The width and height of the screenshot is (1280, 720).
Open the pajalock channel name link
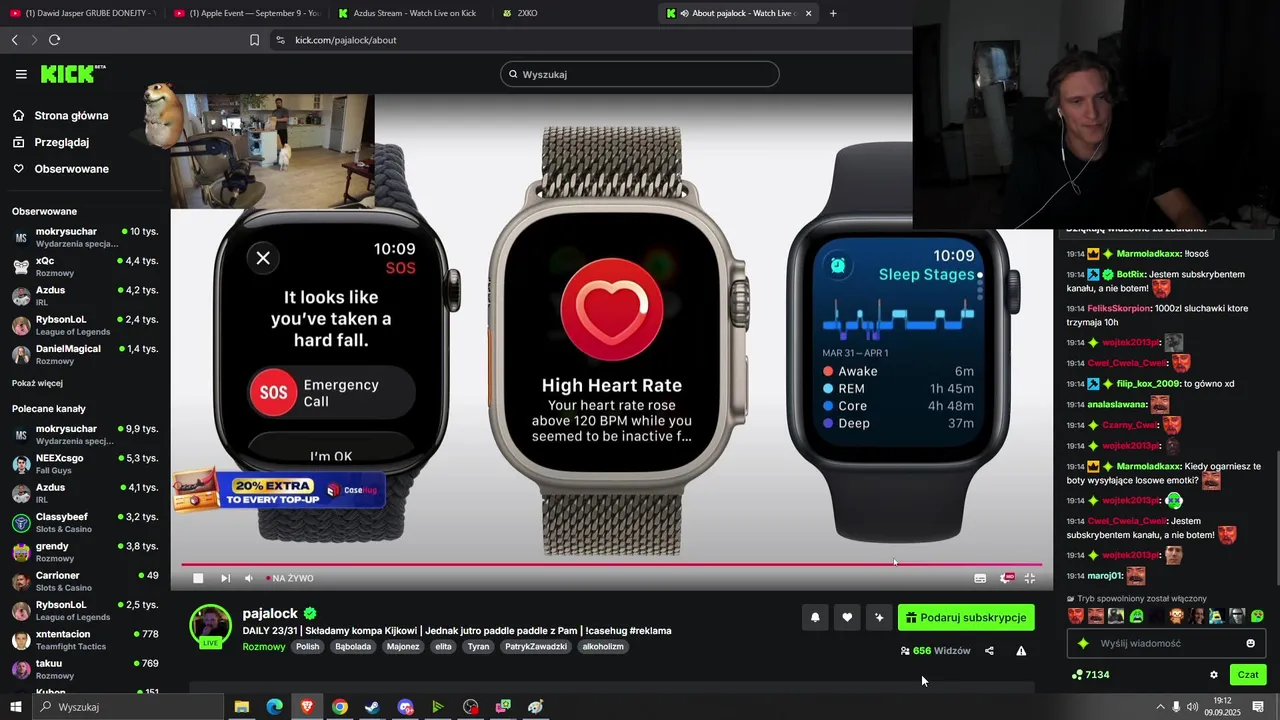coord(270,613)
